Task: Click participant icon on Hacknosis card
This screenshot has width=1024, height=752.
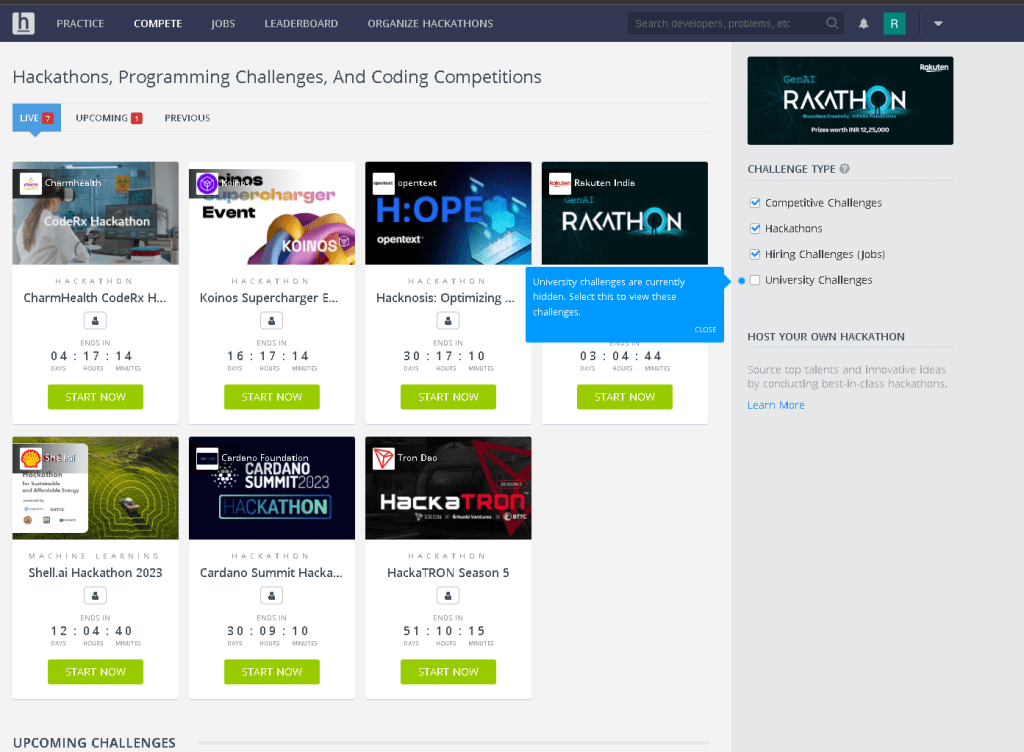Action: (x=448, y=321)
